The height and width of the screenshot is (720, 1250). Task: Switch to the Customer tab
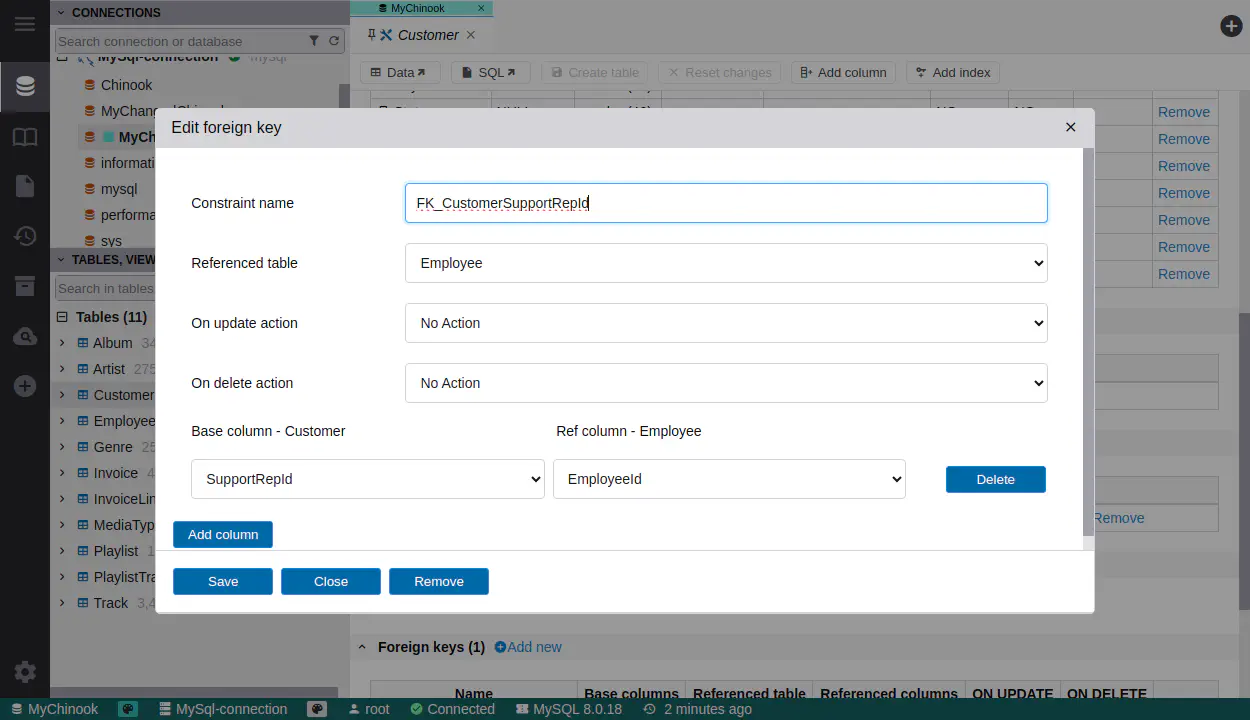[427, 35]
